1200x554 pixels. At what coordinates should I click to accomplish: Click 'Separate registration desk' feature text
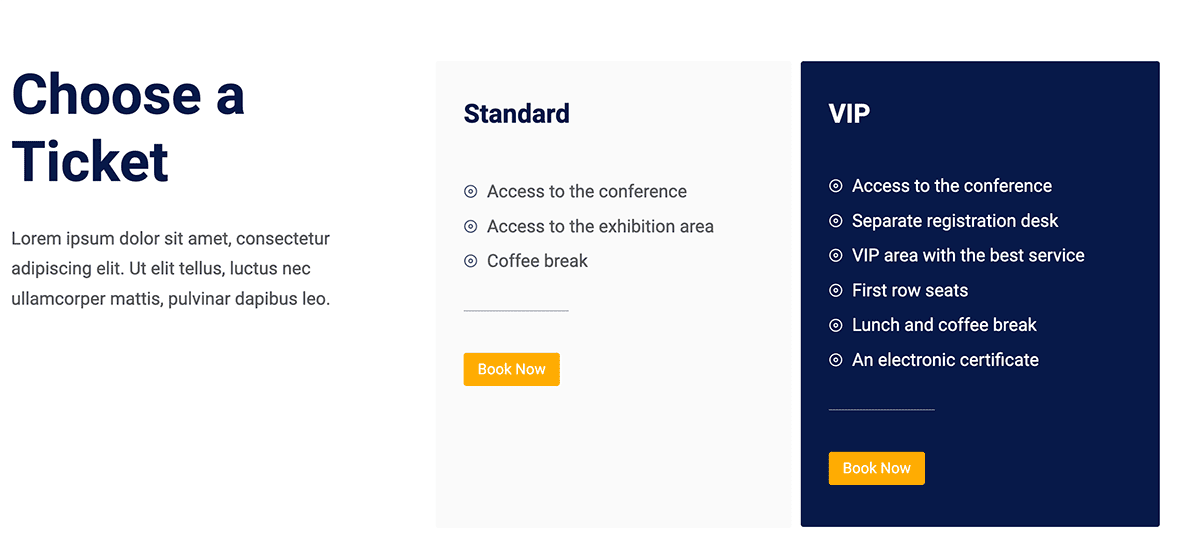(955, 221)
